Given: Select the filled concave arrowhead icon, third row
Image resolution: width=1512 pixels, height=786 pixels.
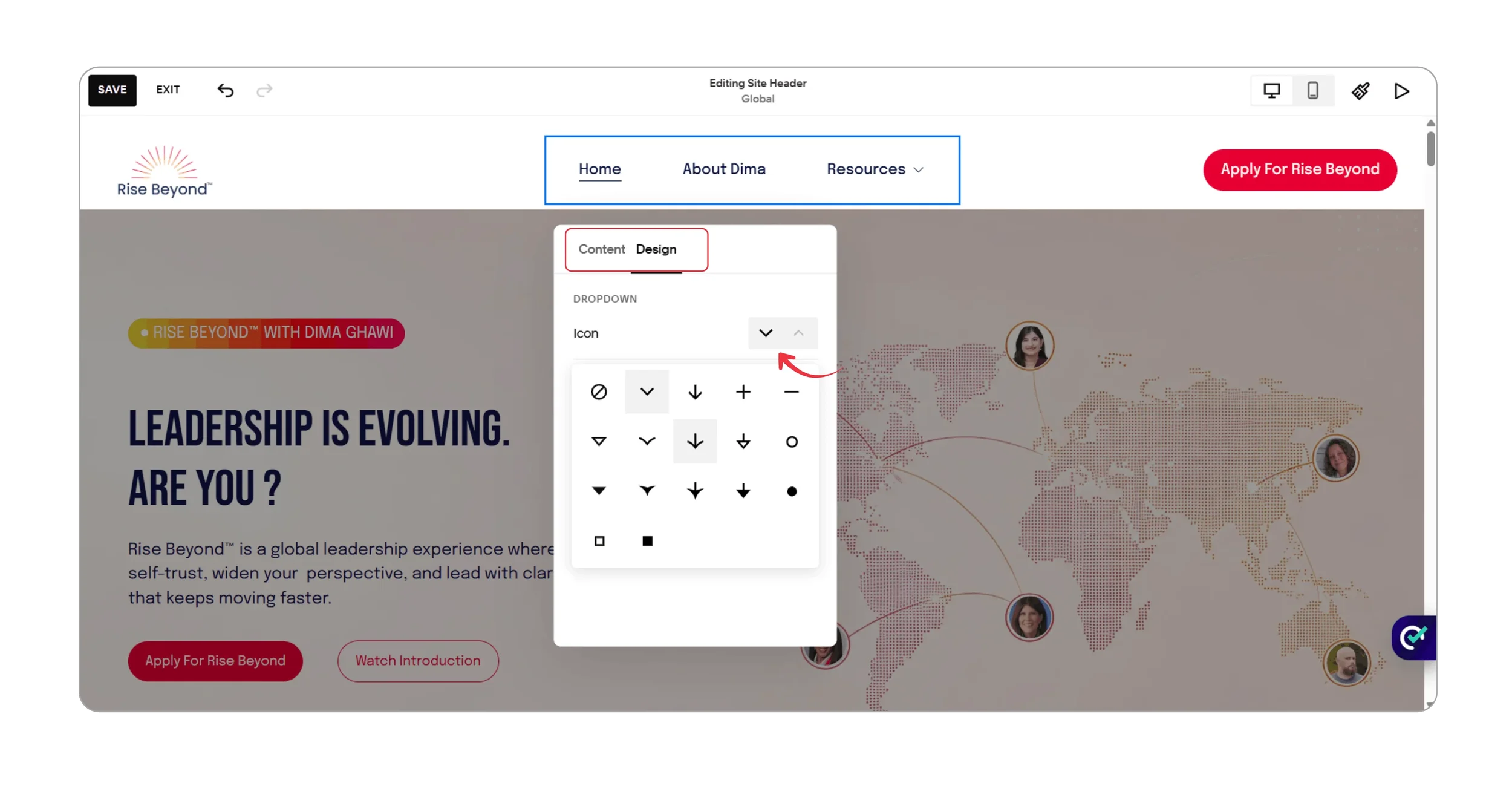Looking at the screenshot, I should coord(647,491).
